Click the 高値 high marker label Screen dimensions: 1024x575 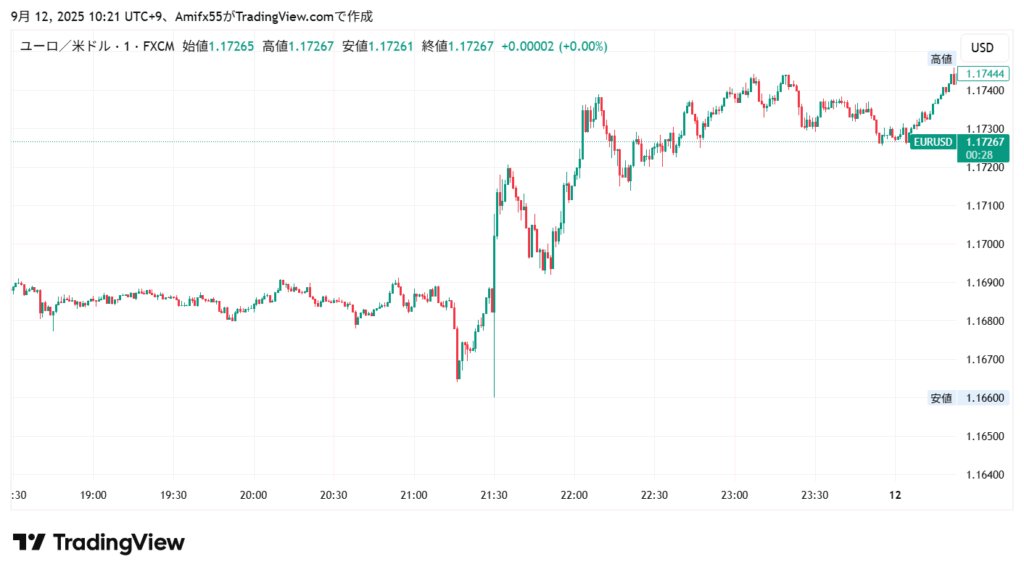coord(941,60)
